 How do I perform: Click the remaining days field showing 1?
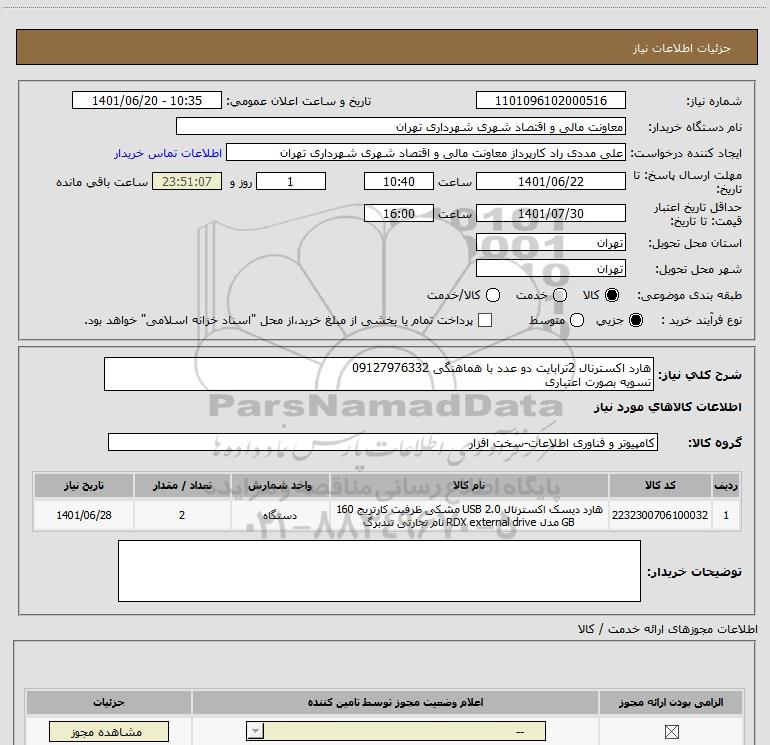[x=291, y=181]
